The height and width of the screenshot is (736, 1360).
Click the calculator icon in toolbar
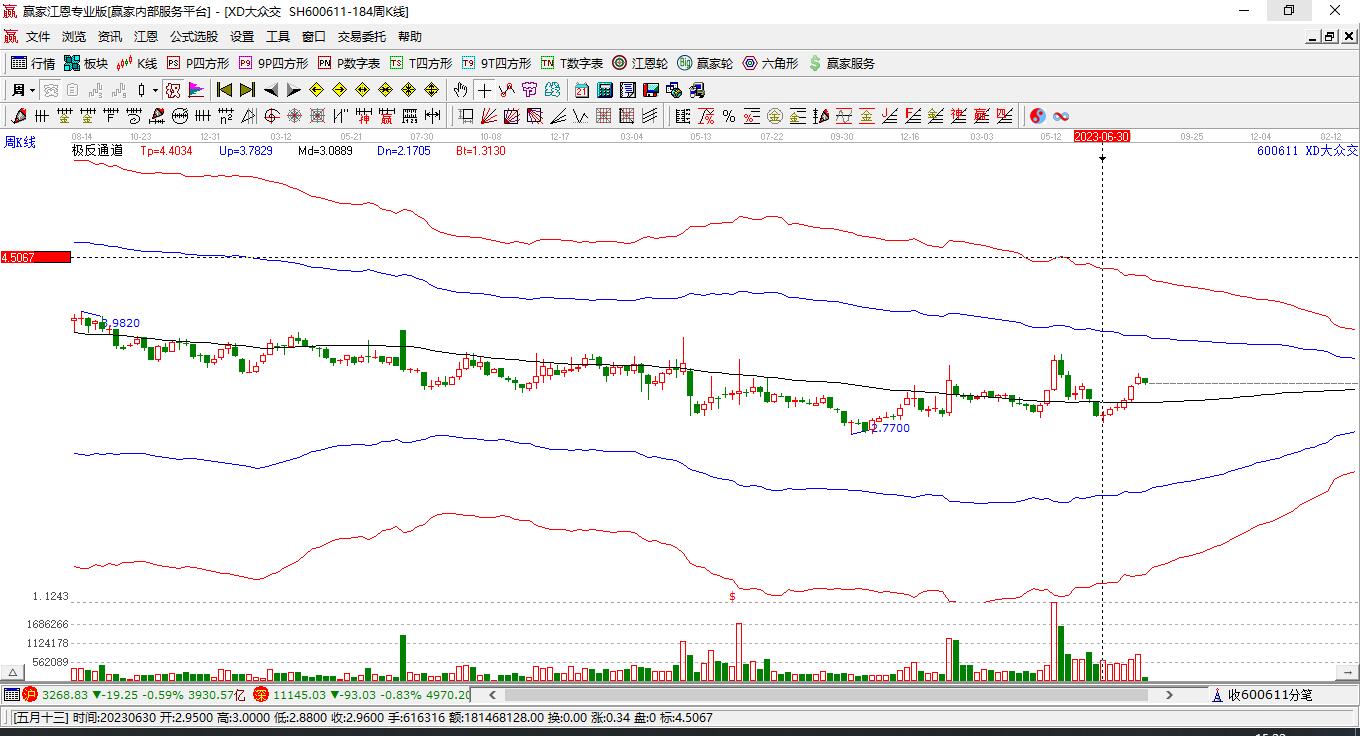[x=604, y=90]
